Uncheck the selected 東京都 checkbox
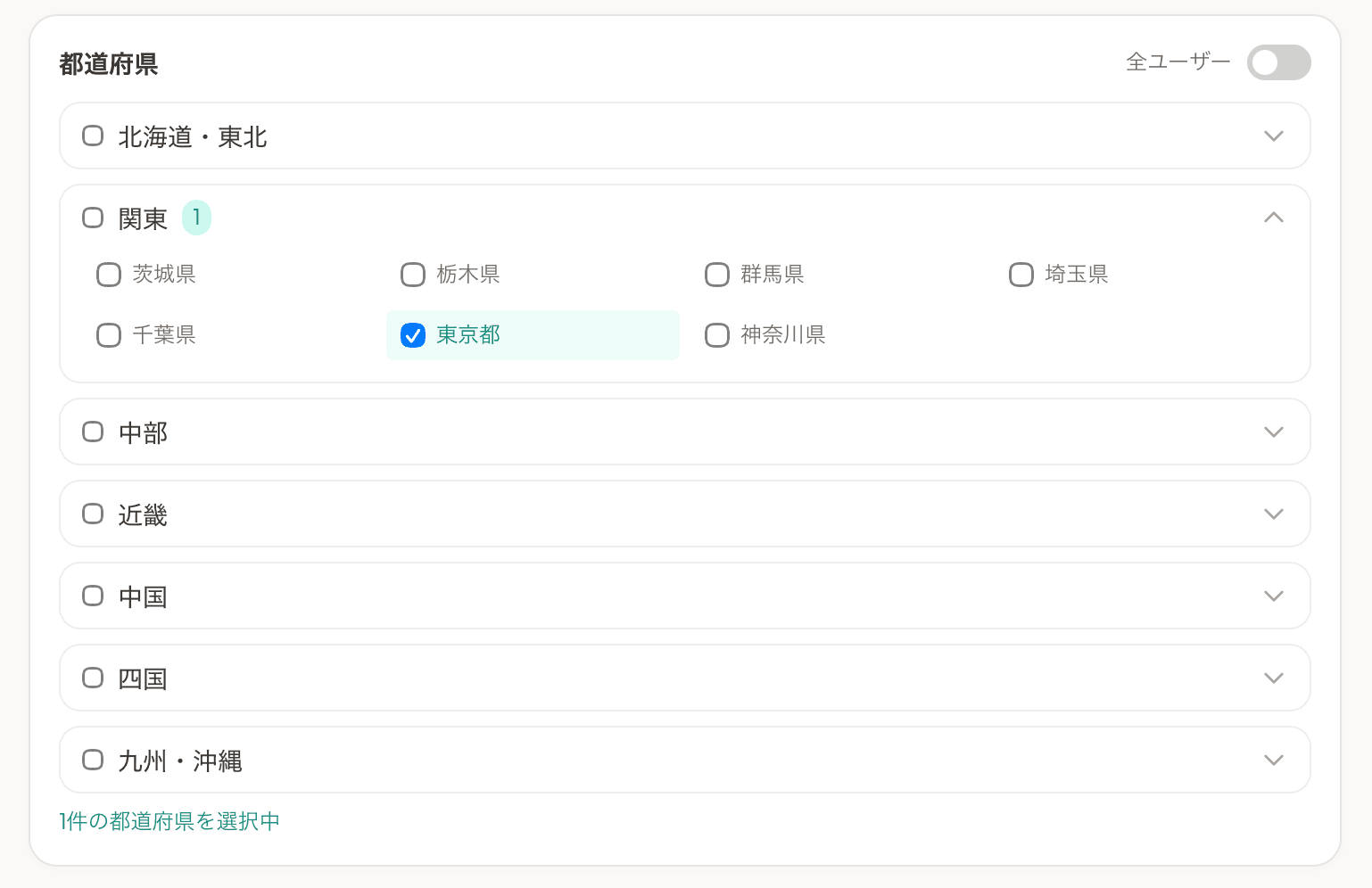The width and height of the screenshot is (1372, 888). (x=412, y=334)
